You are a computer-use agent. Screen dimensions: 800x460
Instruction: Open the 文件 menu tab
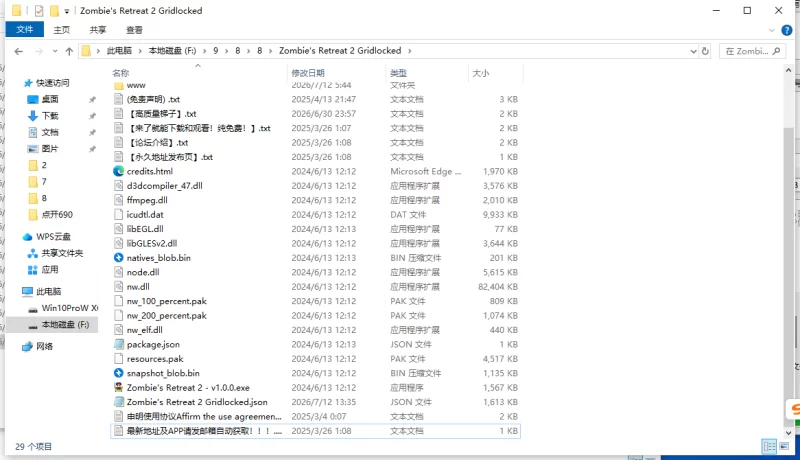[x=24, y=30]
